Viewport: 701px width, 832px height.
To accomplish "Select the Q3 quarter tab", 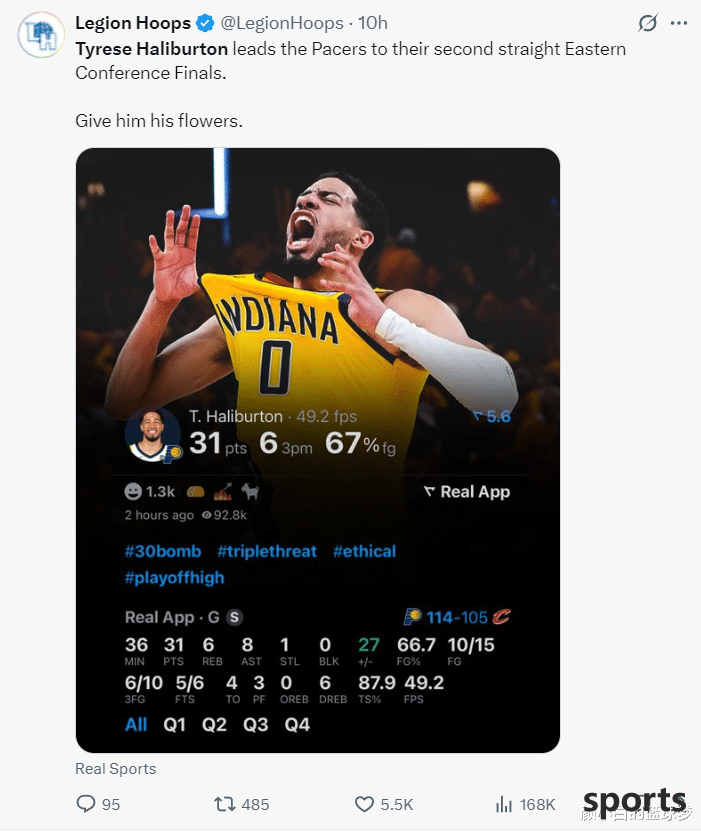I will [x=256, y=724].
